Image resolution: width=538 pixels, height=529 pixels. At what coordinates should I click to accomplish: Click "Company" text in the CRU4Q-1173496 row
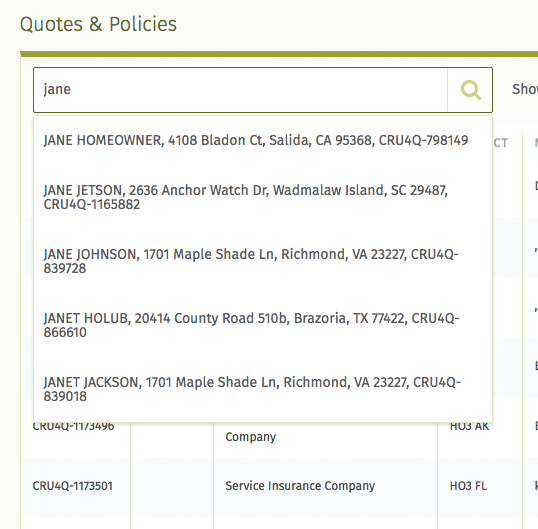[x=251, y=437]
